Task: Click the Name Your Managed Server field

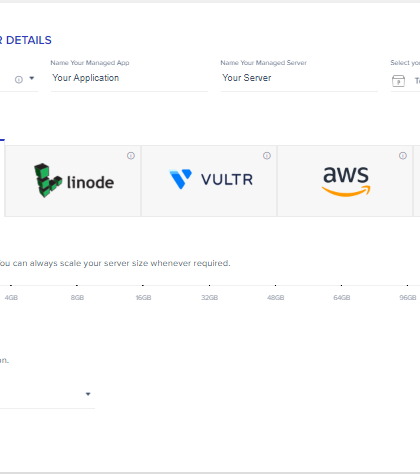Action: click(x=299, y=78)
